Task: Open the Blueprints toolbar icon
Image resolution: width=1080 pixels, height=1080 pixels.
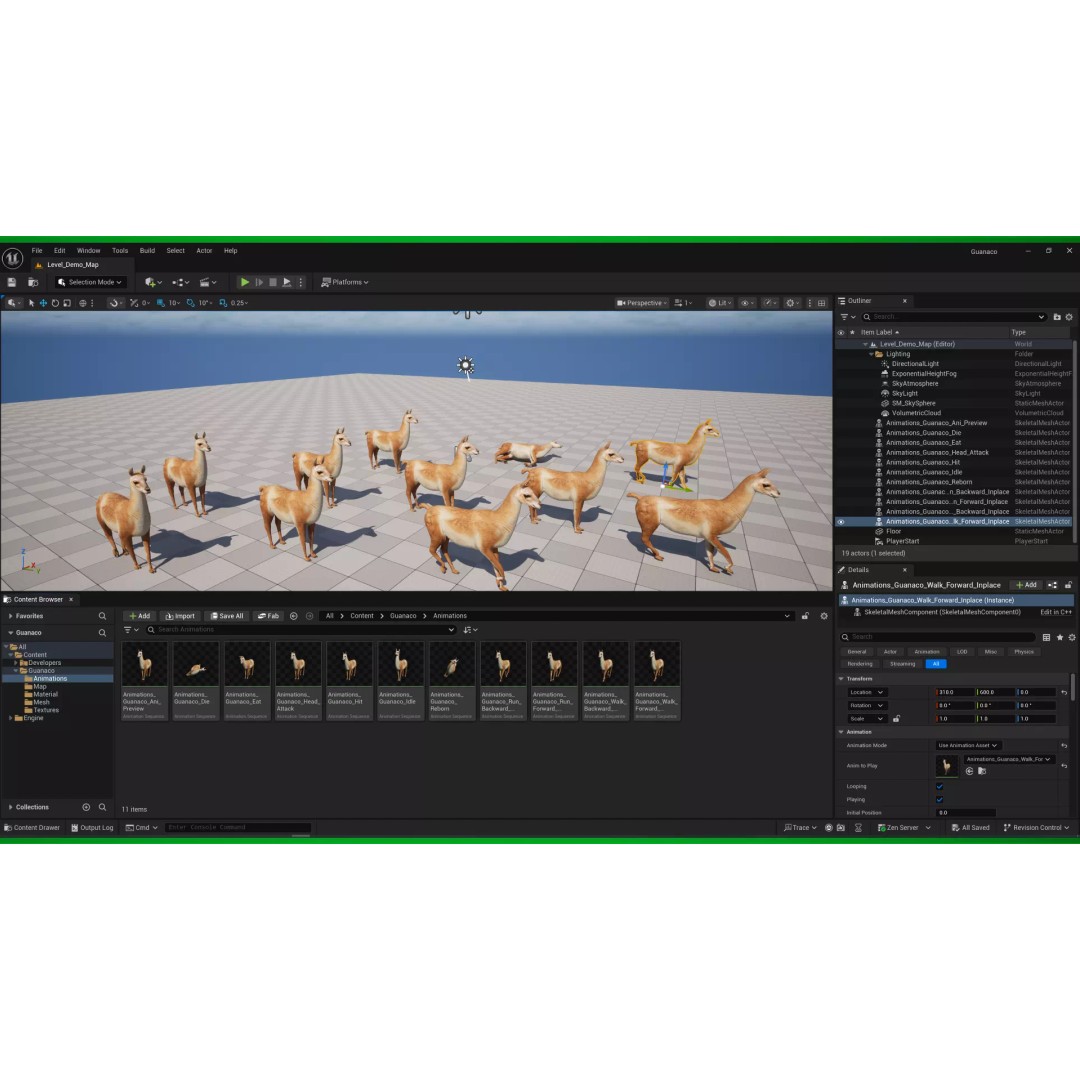Action: [x=180, y=282]
